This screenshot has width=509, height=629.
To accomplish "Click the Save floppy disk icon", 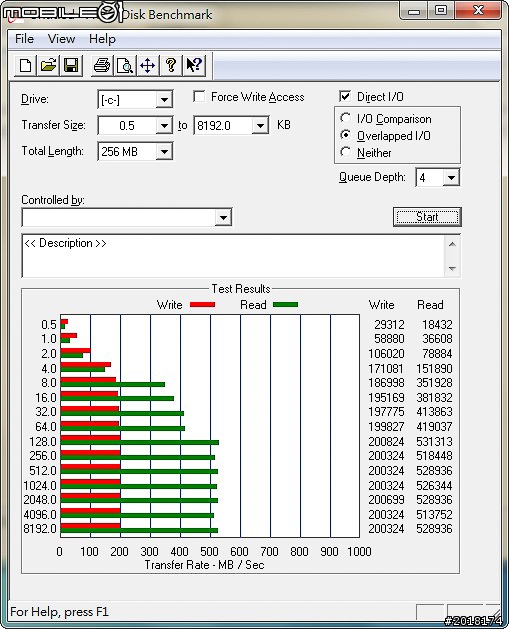I will pos(71,65).
